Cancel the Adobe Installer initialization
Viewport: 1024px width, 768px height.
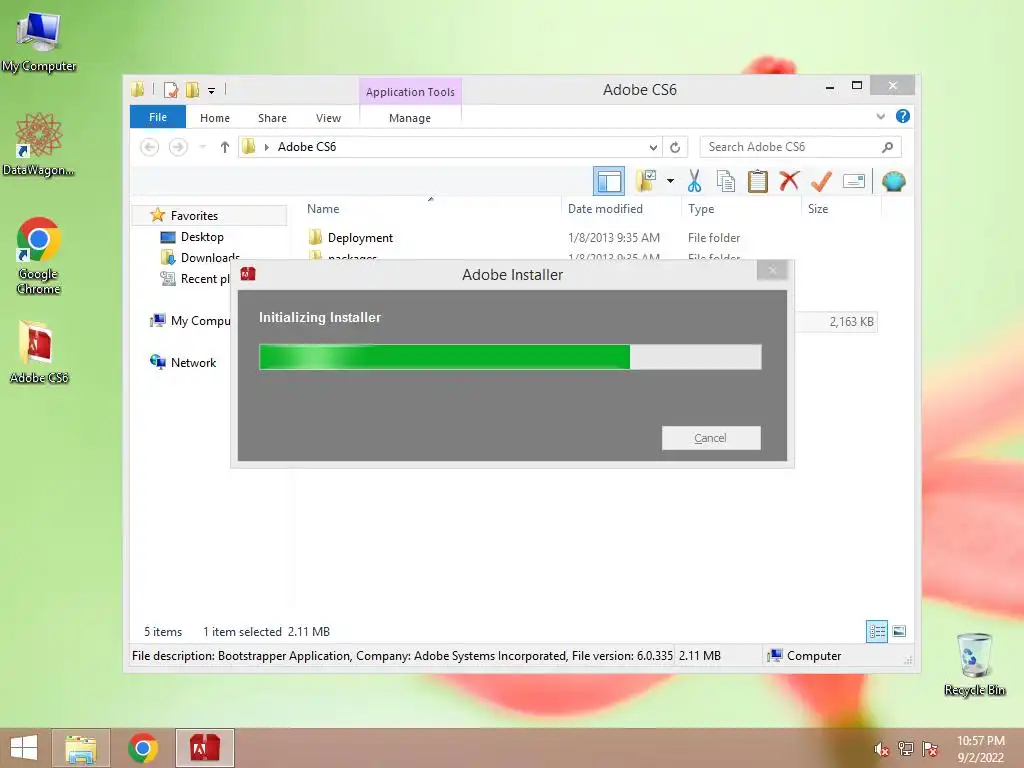pos(711,438)
